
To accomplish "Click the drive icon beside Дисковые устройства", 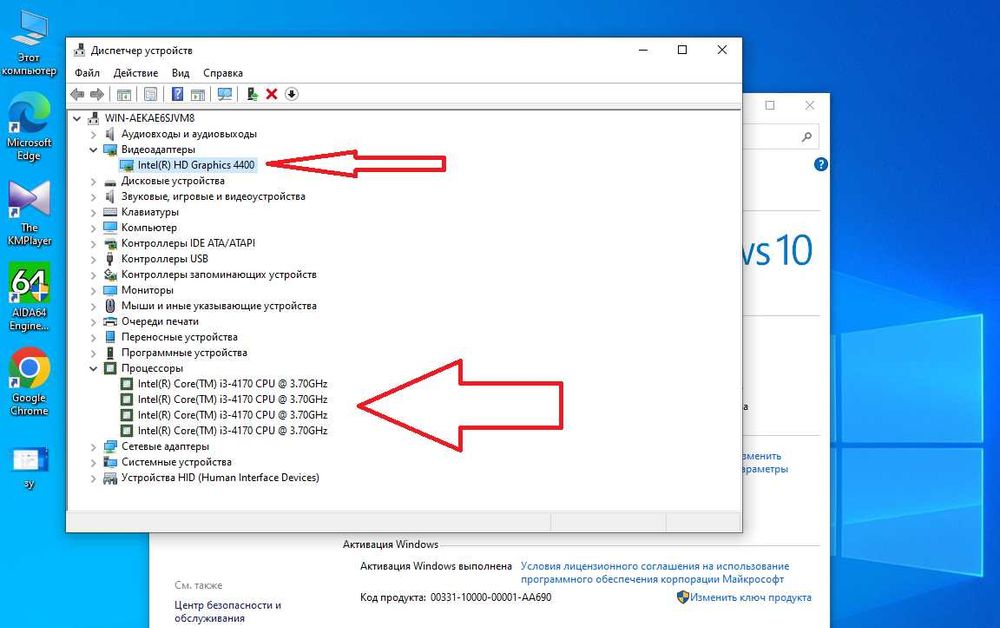I will click(x=110, y=181).
